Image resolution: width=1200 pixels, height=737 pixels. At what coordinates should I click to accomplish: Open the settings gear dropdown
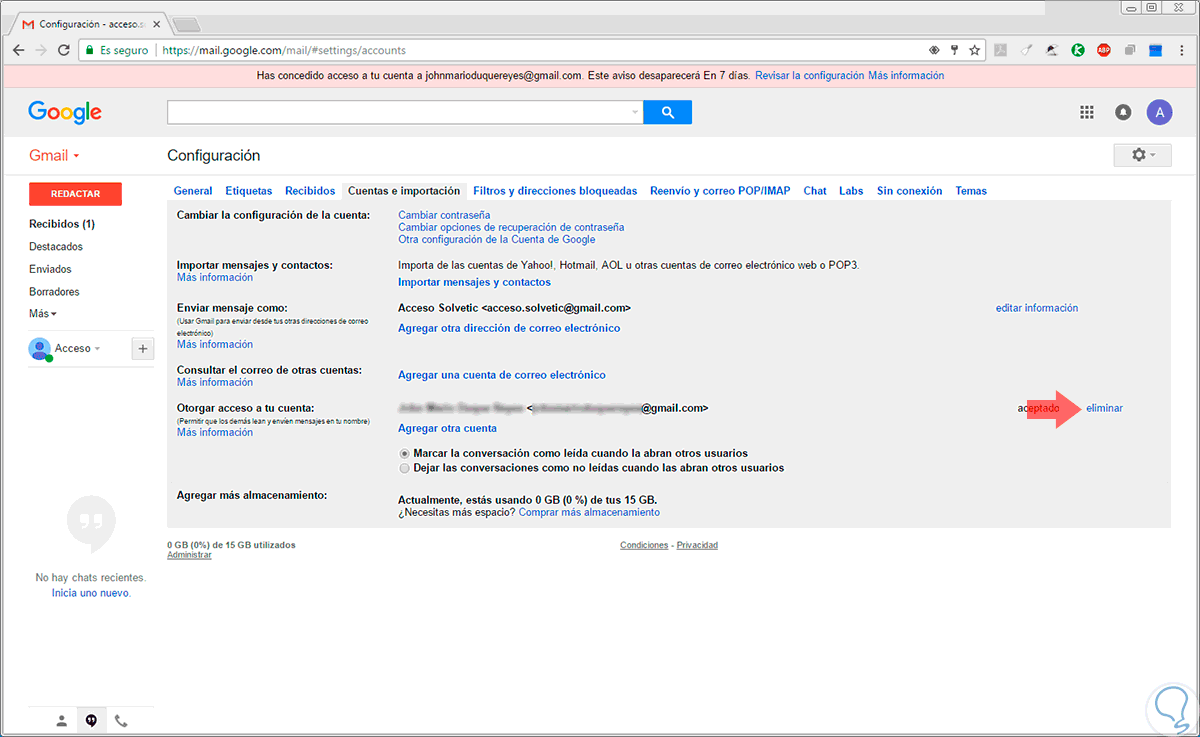coord(1142,155)
